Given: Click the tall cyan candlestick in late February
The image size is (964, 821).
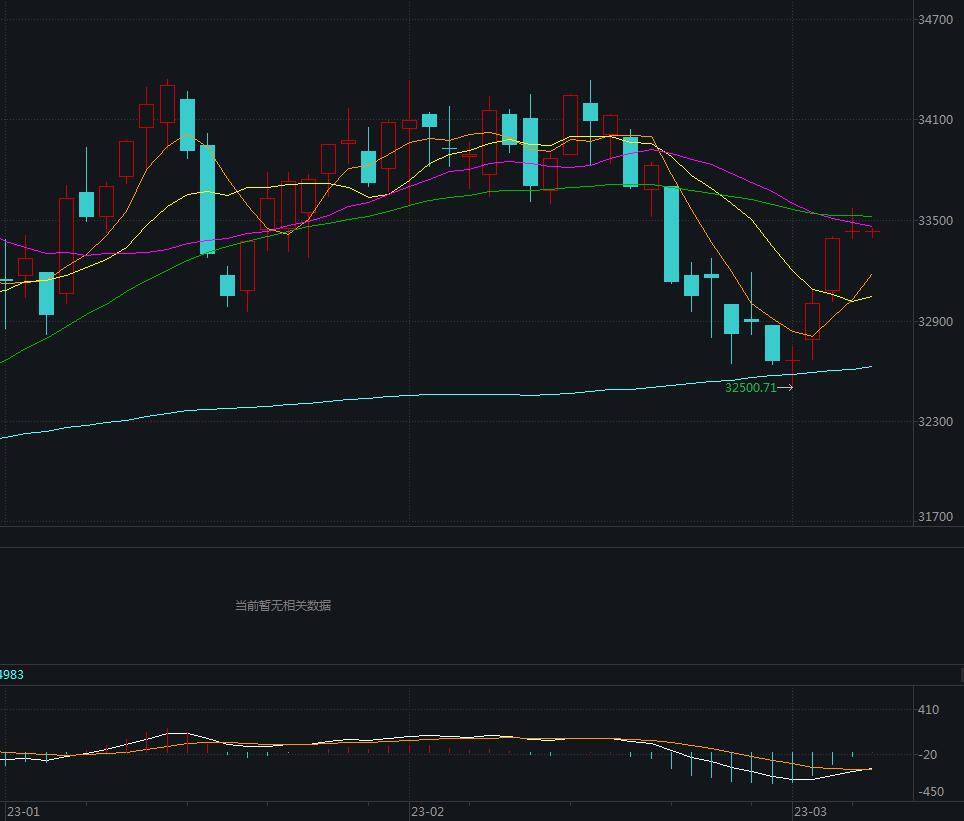Looking at the screenshot, I should tap(671, 234).
